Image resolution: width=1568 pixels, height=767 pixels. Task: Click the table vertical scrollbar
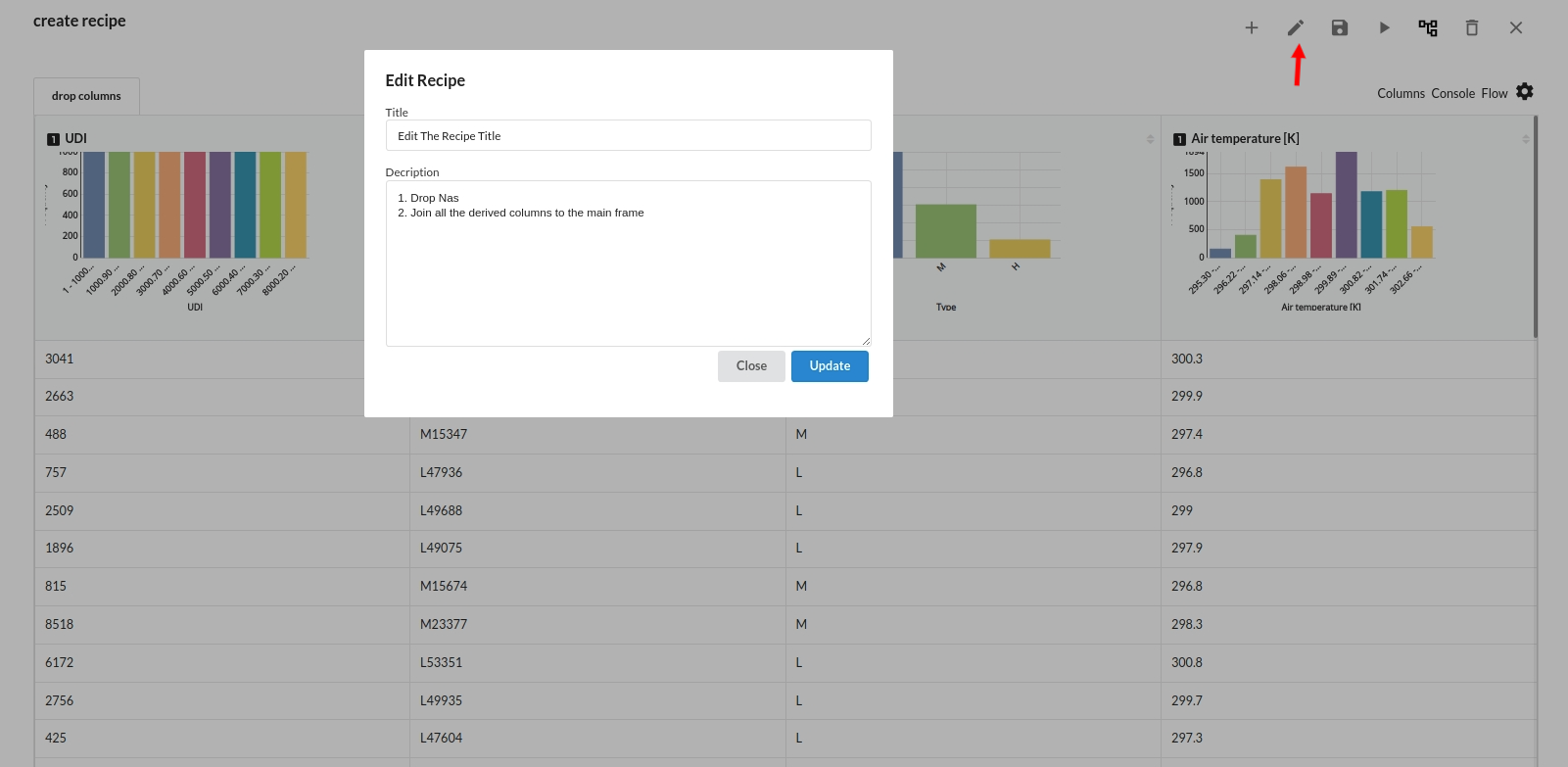tap(1536, 227)
